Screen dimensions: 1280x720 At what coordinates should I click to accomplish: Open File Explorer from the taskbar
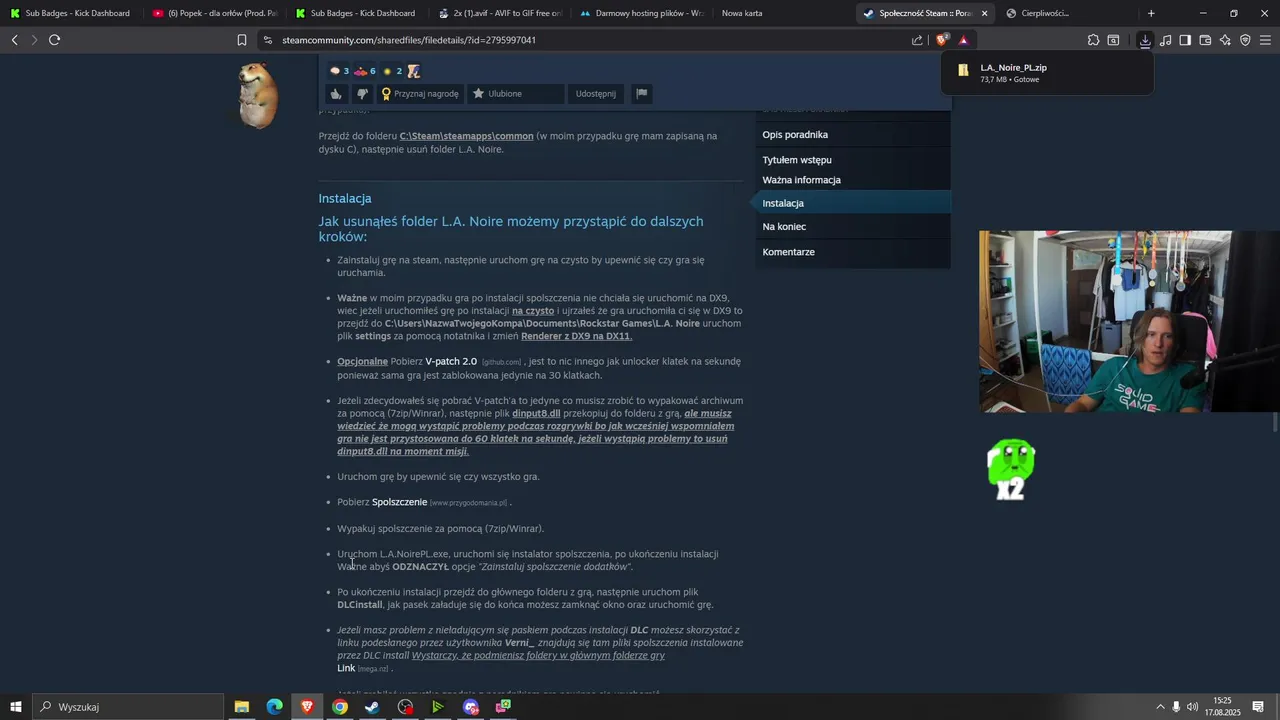click(x=241, y=707)
